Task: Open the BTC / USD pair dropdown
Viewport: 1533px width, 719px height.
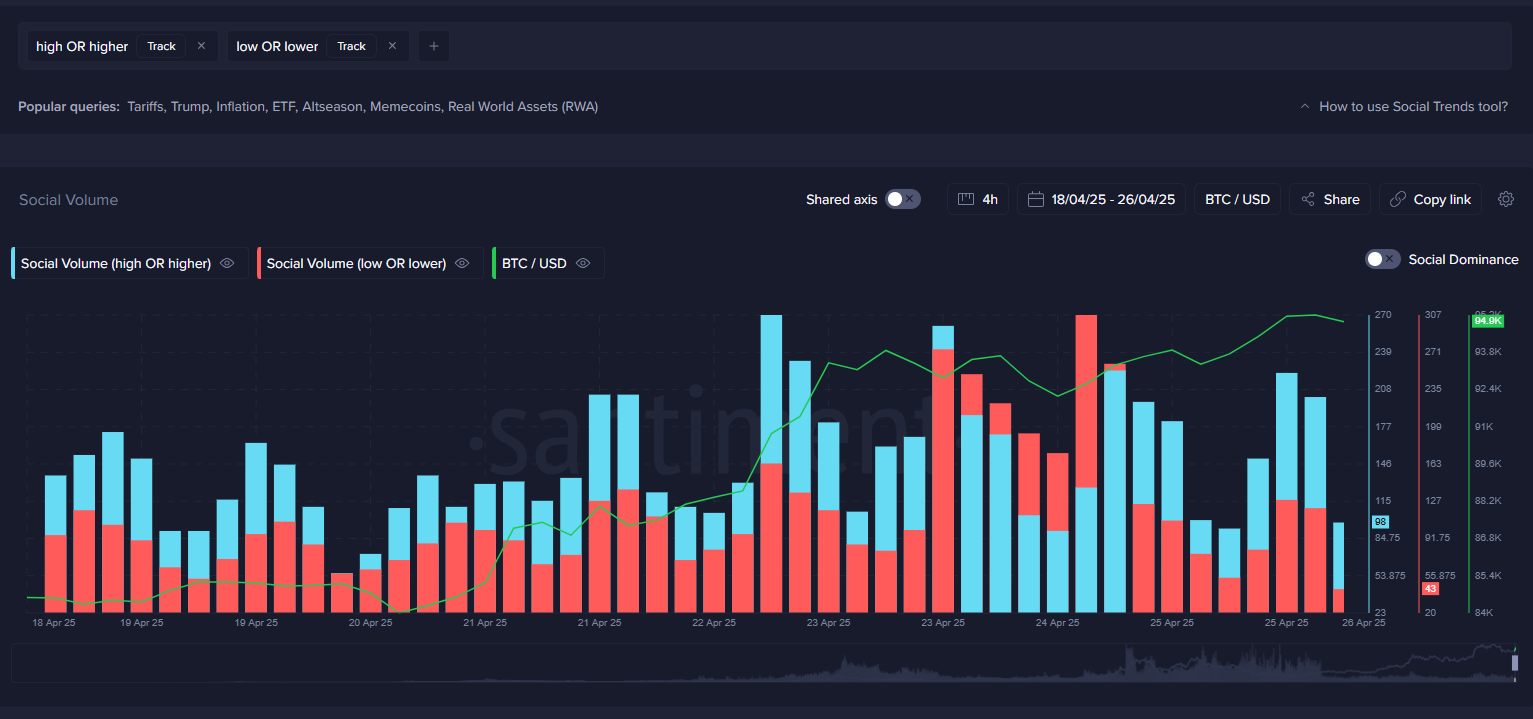Action: (1237, 199)
